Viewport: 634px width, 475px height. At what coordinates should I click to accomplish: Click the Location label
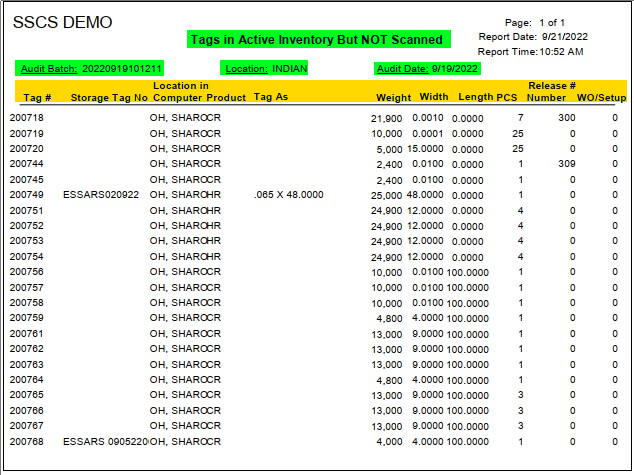(x=246, y=69)
